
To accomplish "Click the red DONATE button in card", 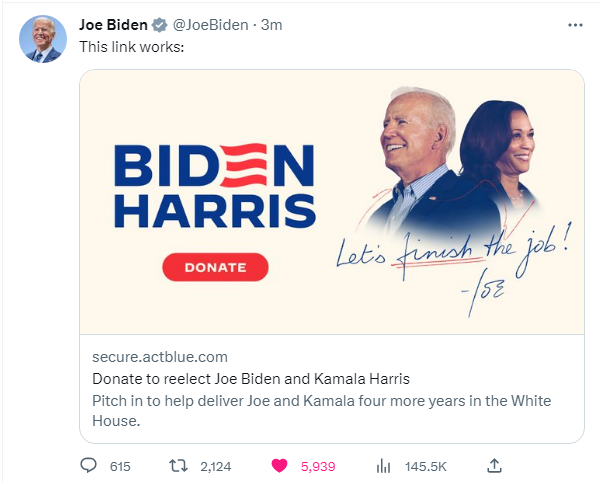I will pyautogui.click(x=215, y=267).
